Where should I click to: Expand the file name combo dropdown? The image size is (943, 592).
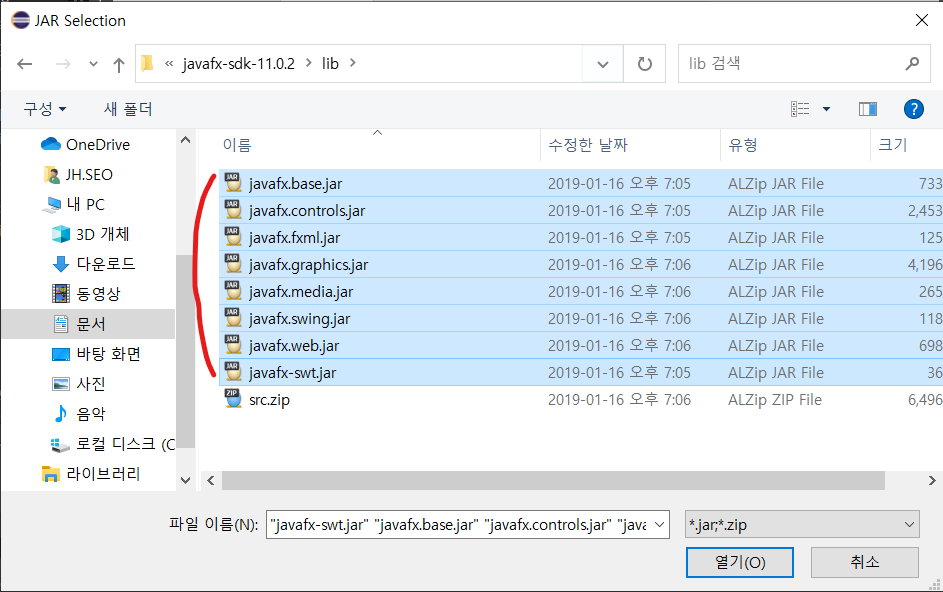pos(660,525)
